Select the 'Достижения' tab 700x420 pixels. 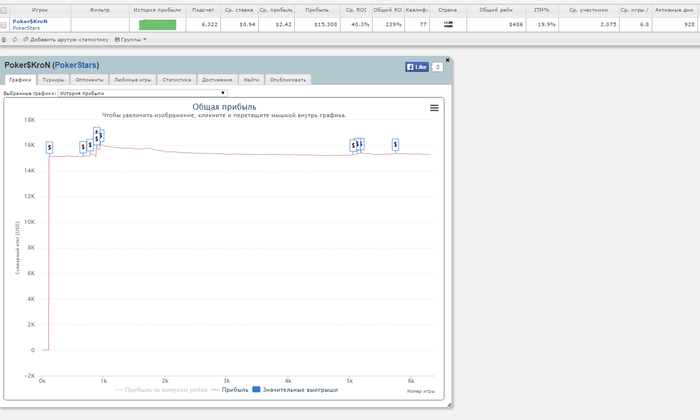[217, 80]
